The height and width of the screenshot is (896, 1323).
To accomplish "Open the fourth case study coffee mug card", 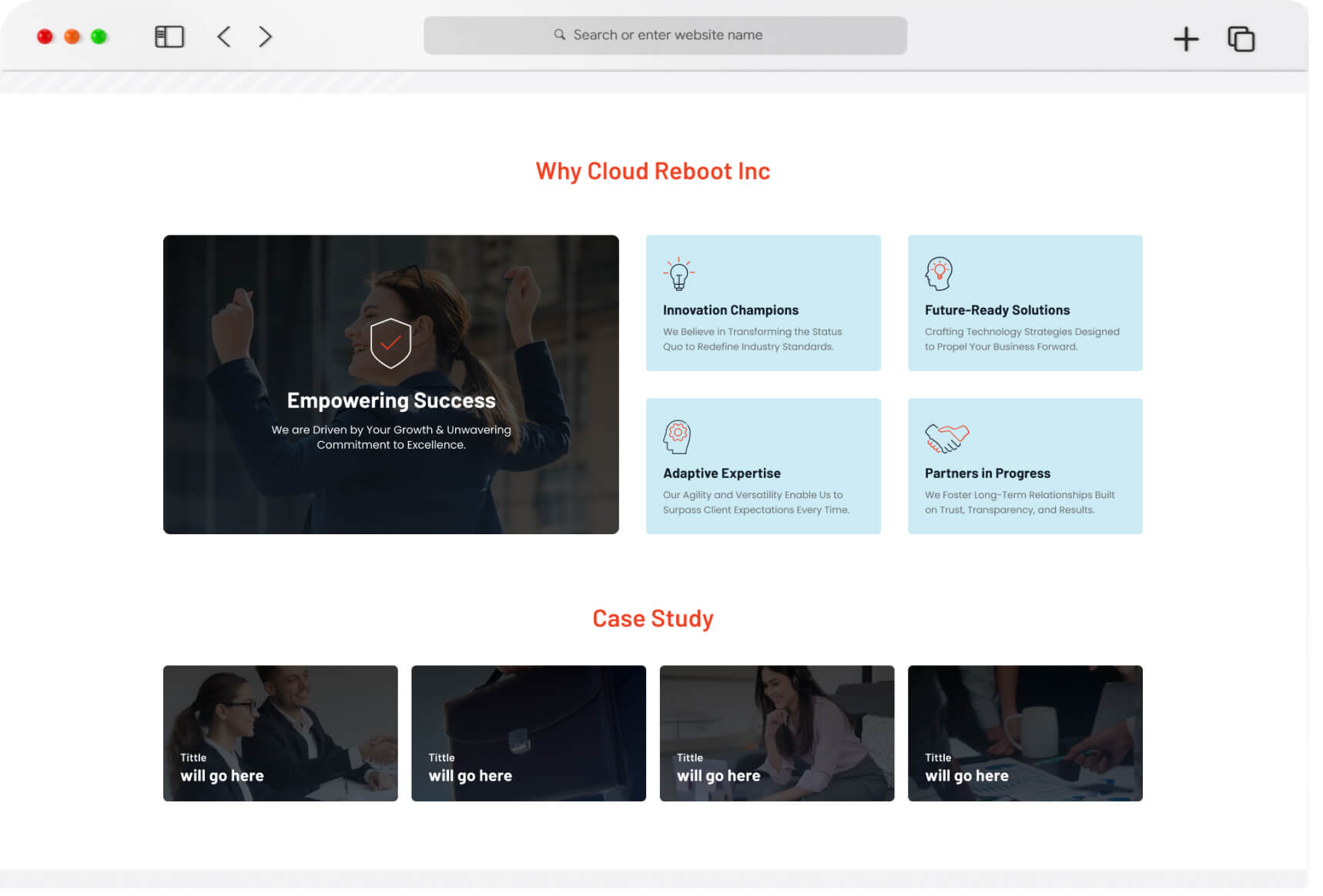I will (1024, 733).
